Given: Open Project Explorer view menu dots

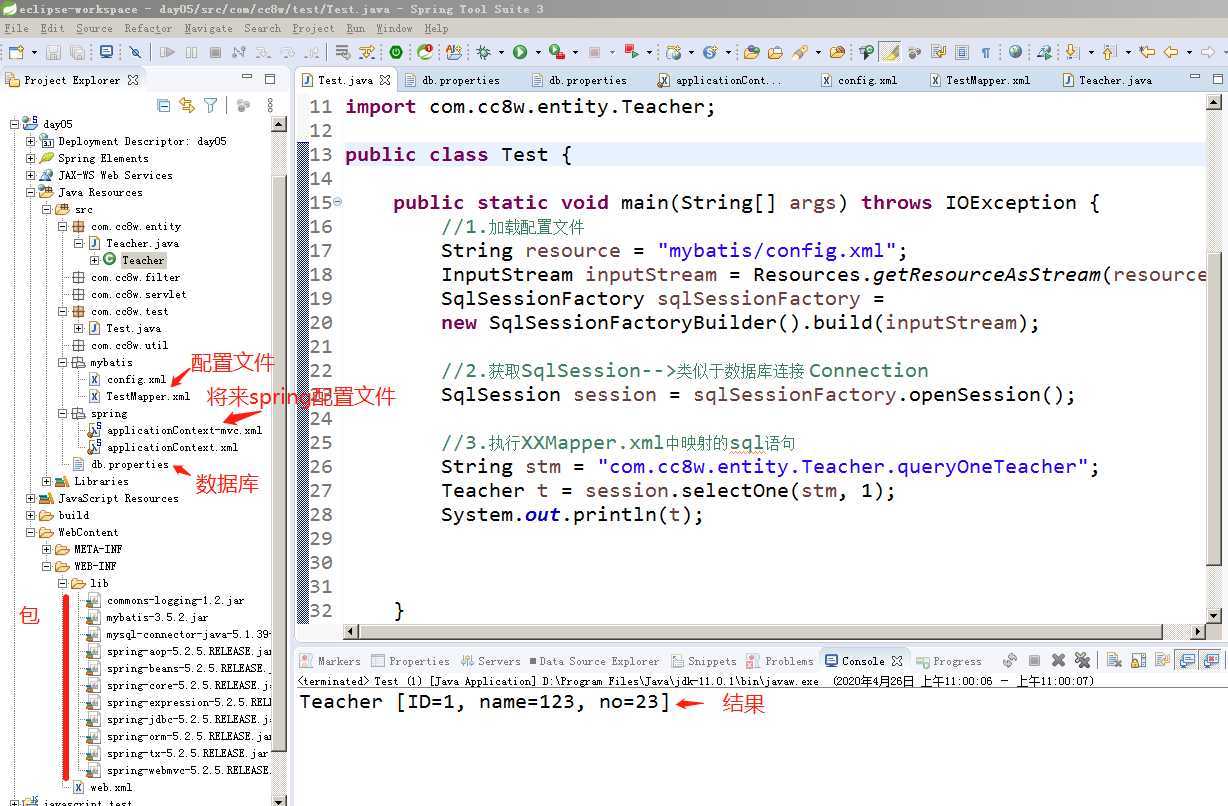Looking at the screenshot, I should click(270, 105).
